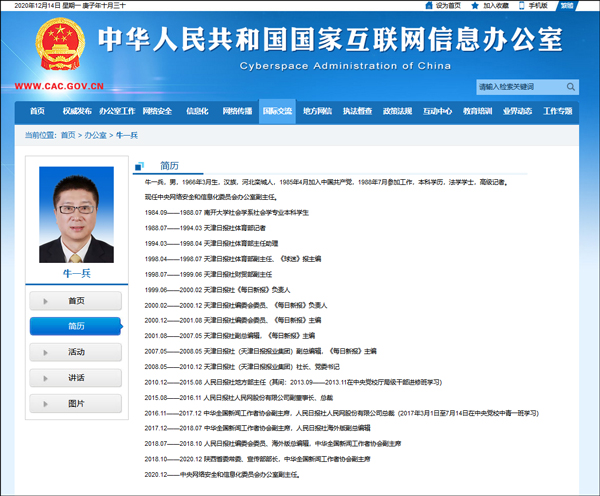Open the 首页 navigation menu item
This screenshot has height=496, width=600.
37,111
